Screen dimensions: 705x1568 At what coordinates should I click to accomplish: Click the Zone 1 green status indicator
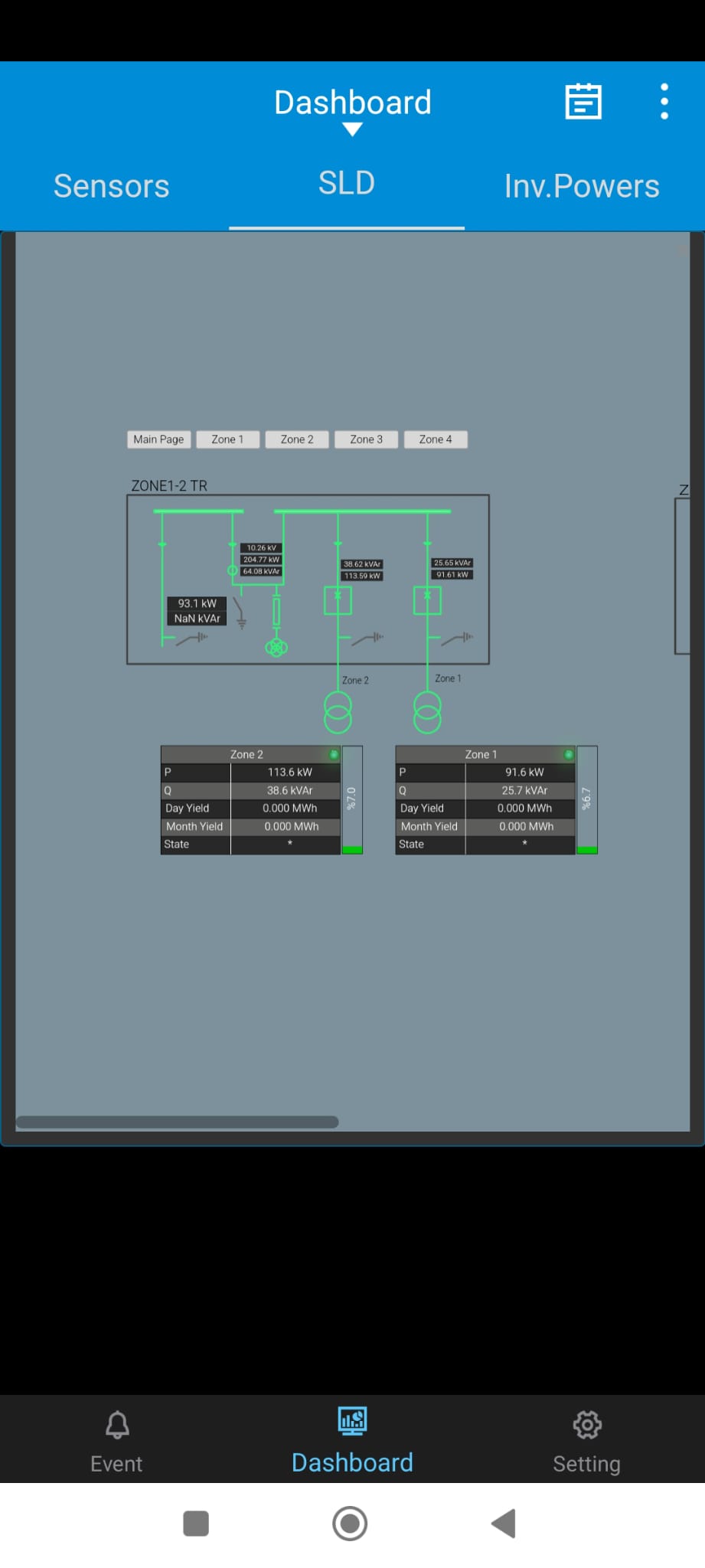tap(569, 755)
